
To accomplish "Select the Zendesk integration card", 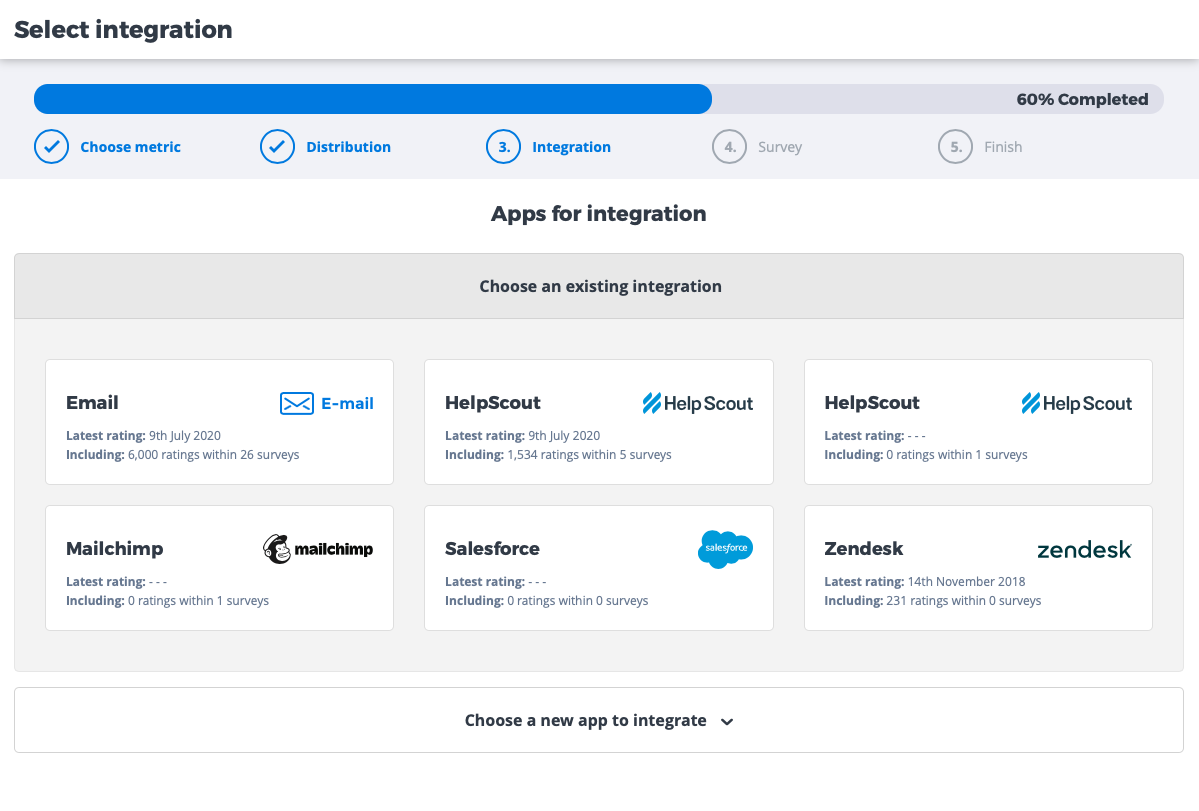I will pyautogui.click(x=978, y=568).
